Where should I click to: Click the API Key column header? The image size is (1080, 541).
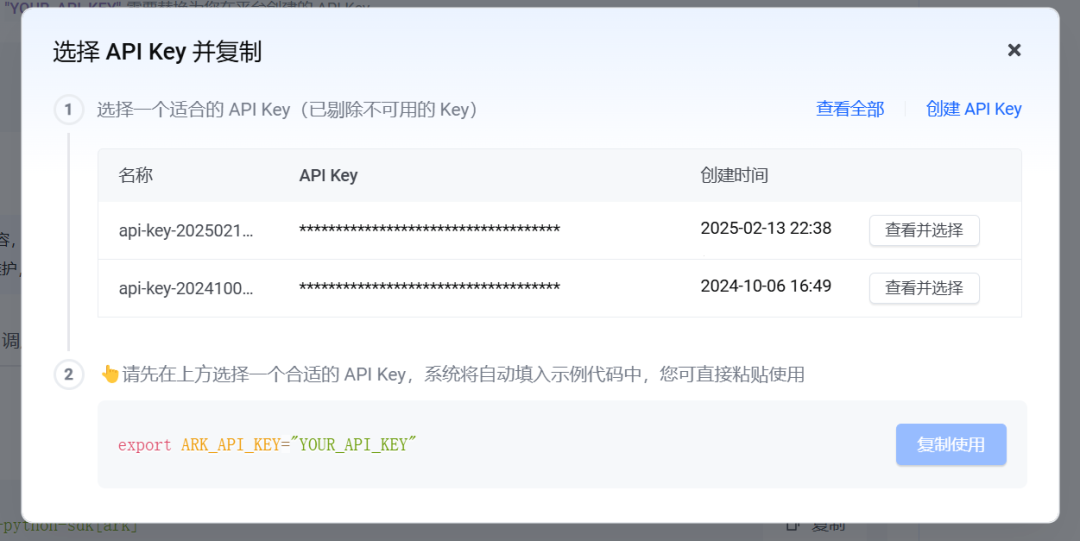tap(328, 175)
